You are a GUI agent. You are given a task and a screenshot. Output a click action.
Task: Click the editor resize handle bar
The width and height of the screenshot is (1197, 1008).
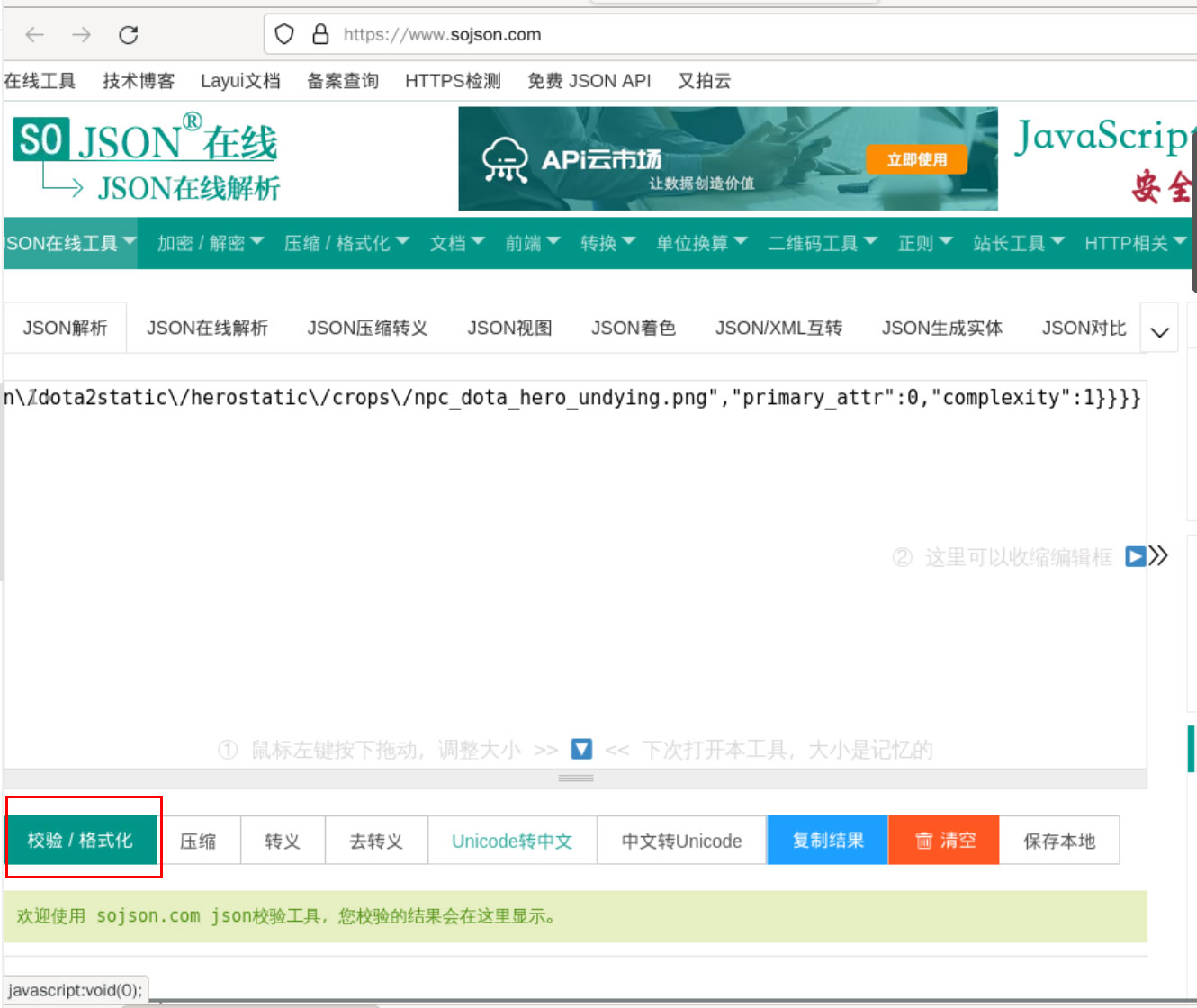pos(575,778)
